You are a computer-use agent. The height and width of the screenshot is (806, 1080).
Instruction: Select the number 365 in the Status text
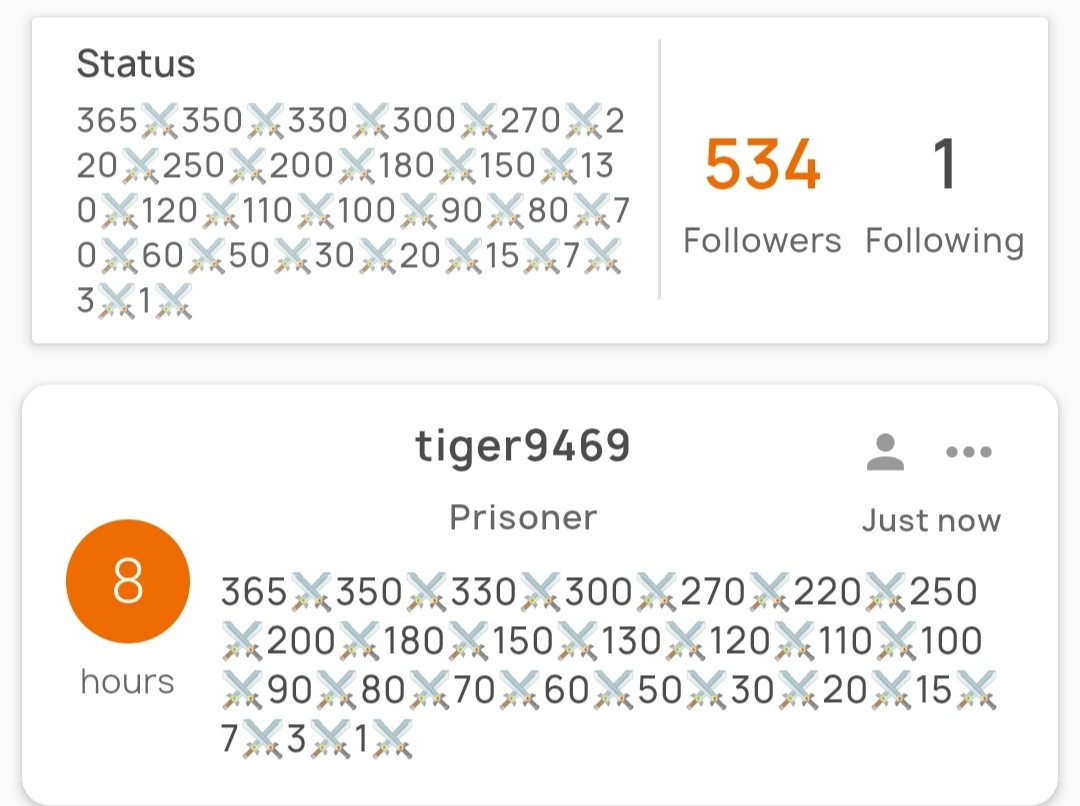click(x=107, y=121)
